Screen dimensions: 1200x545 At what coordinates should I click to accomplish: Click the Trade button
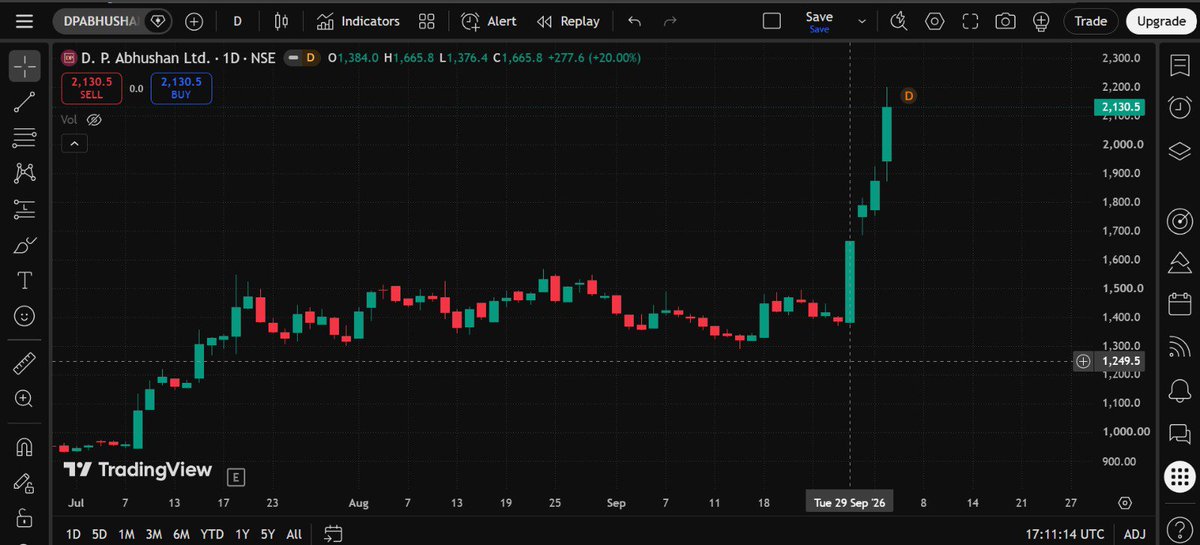pyautogui.click(x=1091, y=21)
